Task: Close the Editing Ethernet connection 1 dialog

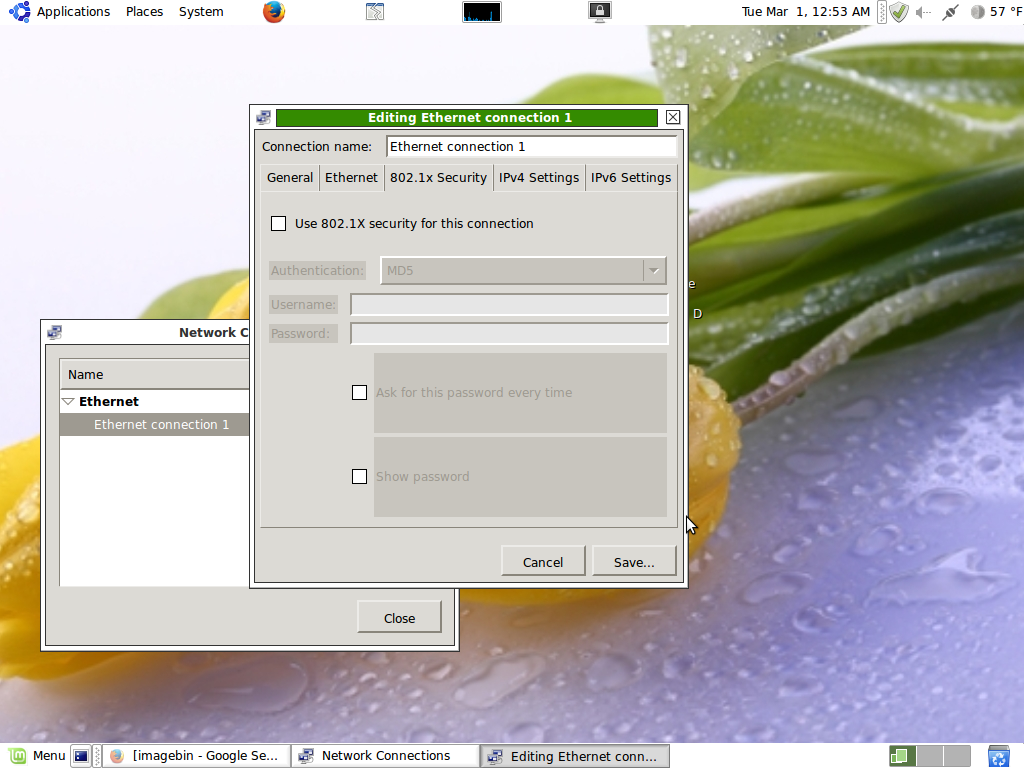Action: click(673, 118)
